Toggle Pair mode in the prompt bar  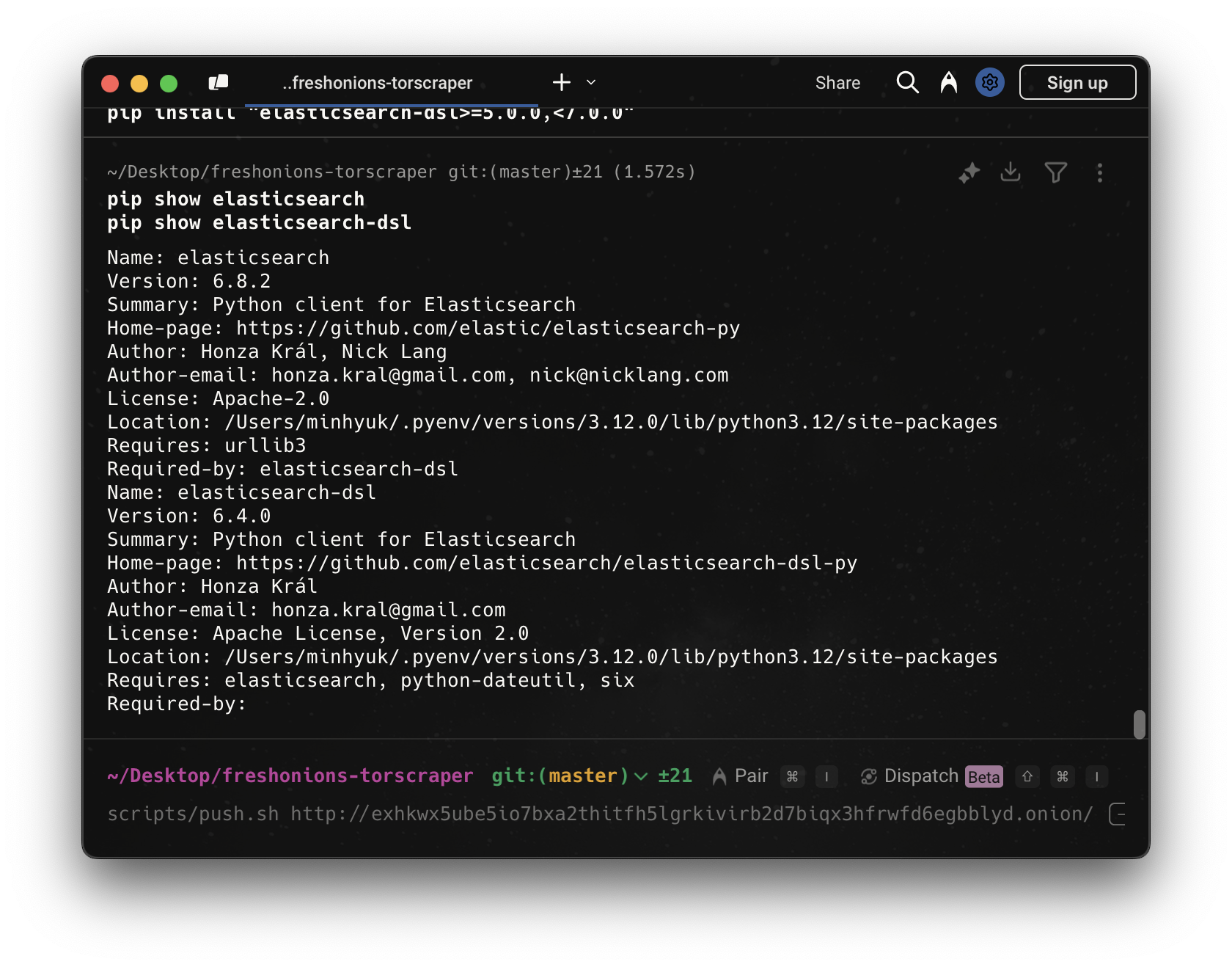point(741,776)
